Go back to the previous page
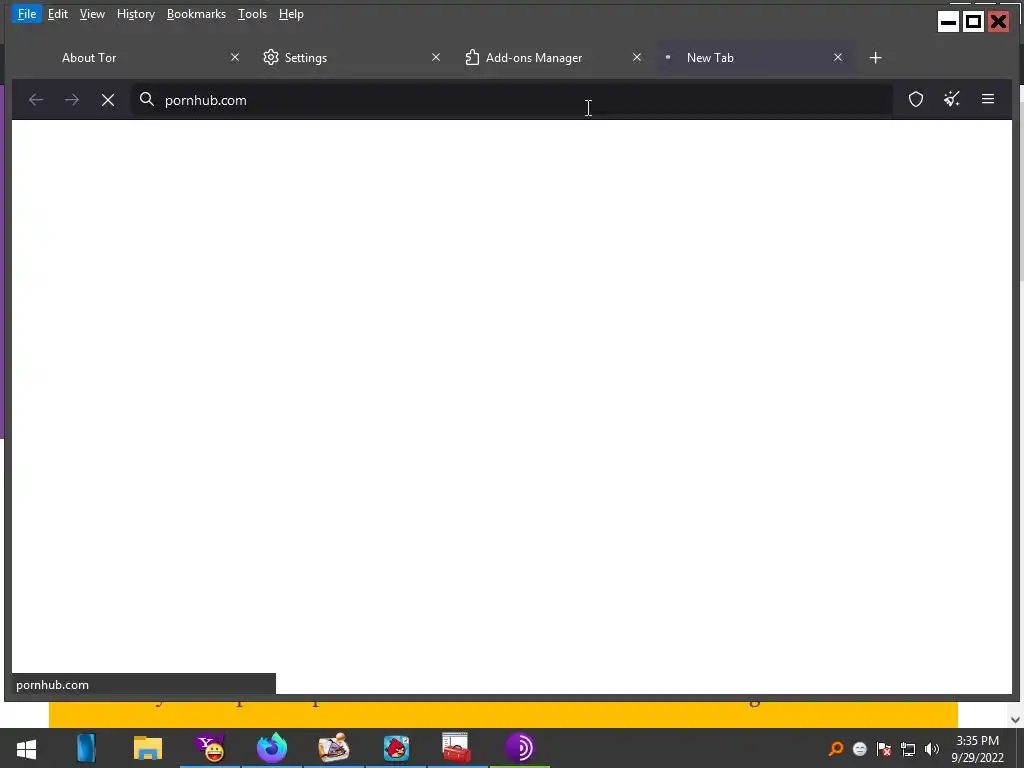This screenshot has height=768, width=1024. (36, 100)
